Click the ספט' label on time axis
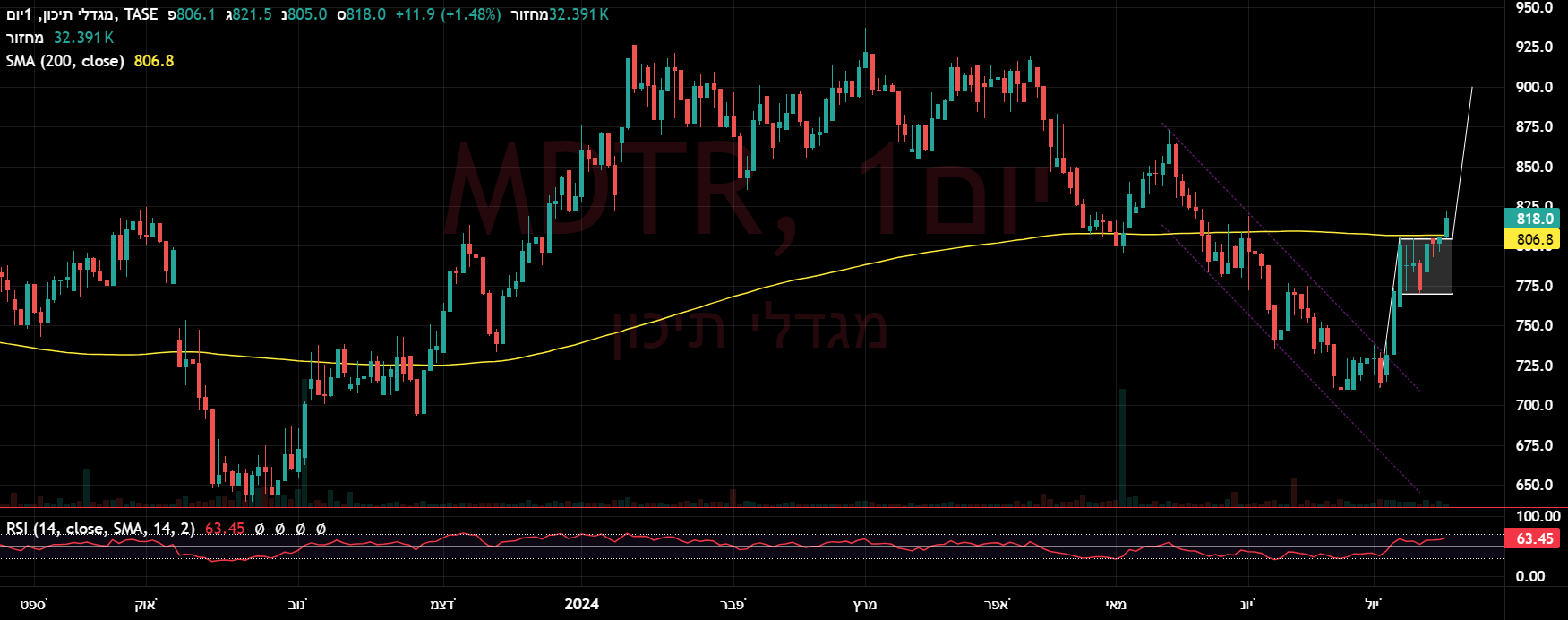 click(33, 604)
